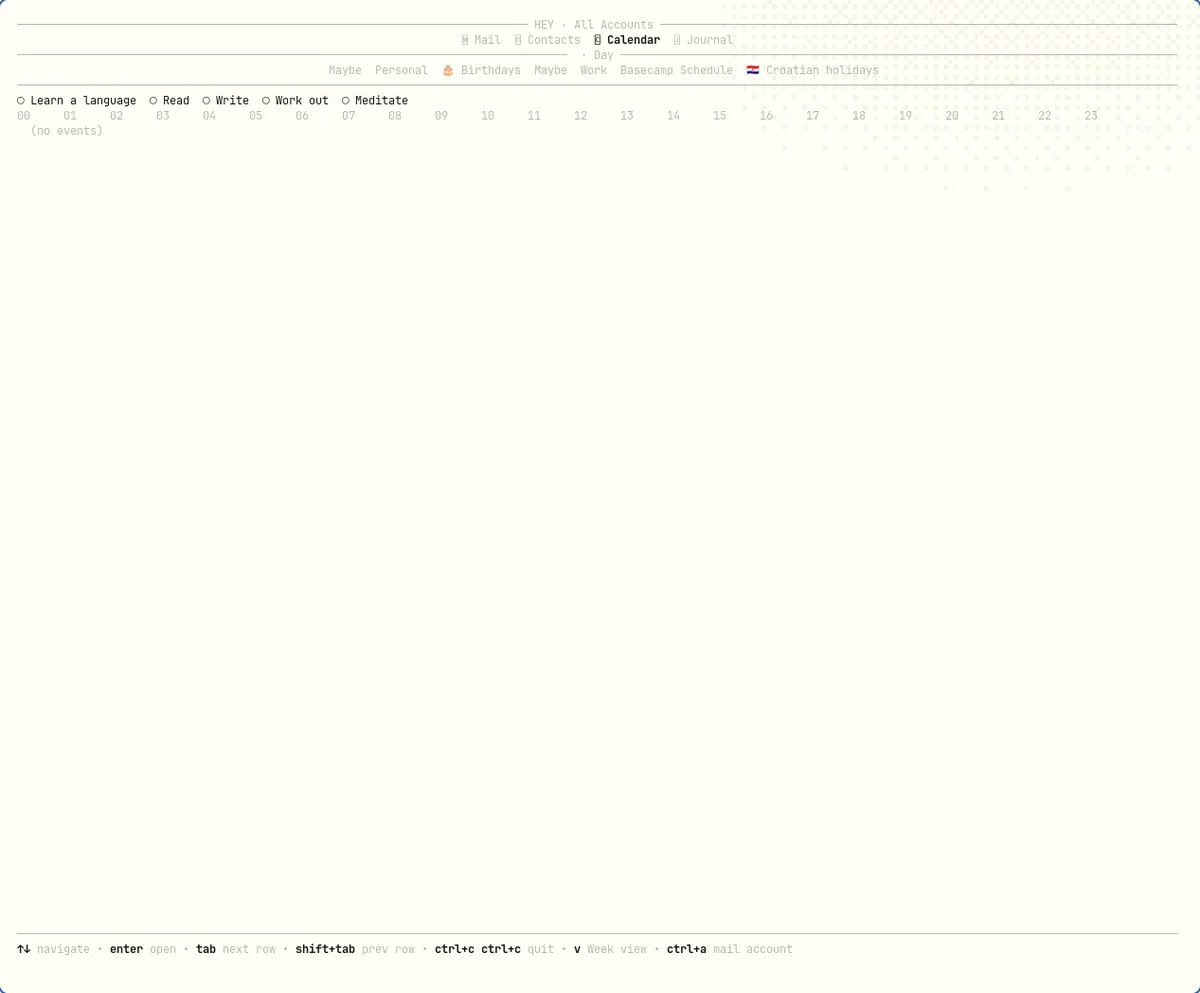The height and width of the screenshot is (993, 1200).
Task: Toggle the Meditate habit circle
Action: (346, 100)
